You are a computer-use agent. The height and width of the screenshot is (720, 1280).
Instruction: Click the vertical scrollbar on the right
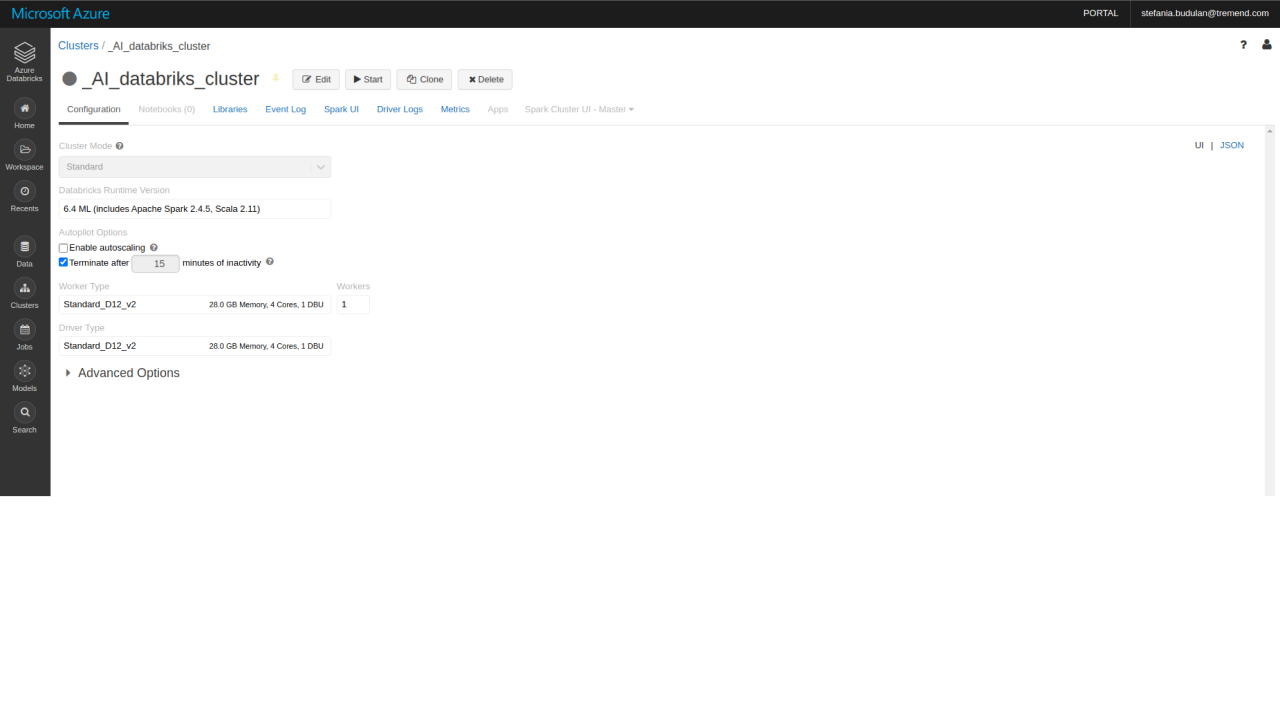pos(1270,310)
